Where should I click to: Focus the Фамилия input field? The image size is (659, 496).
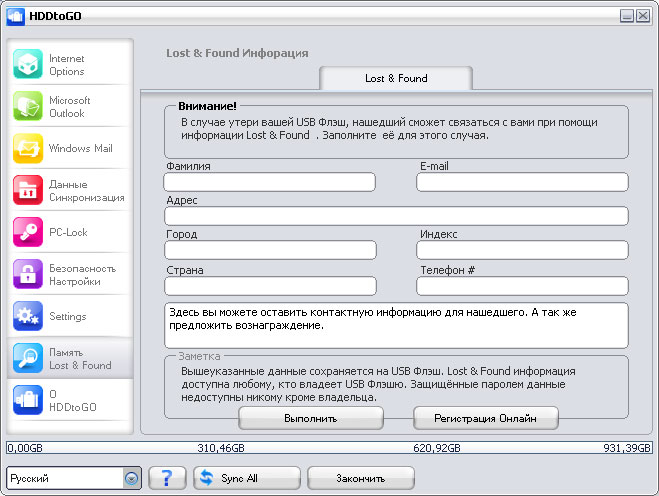tap(270, 182)
